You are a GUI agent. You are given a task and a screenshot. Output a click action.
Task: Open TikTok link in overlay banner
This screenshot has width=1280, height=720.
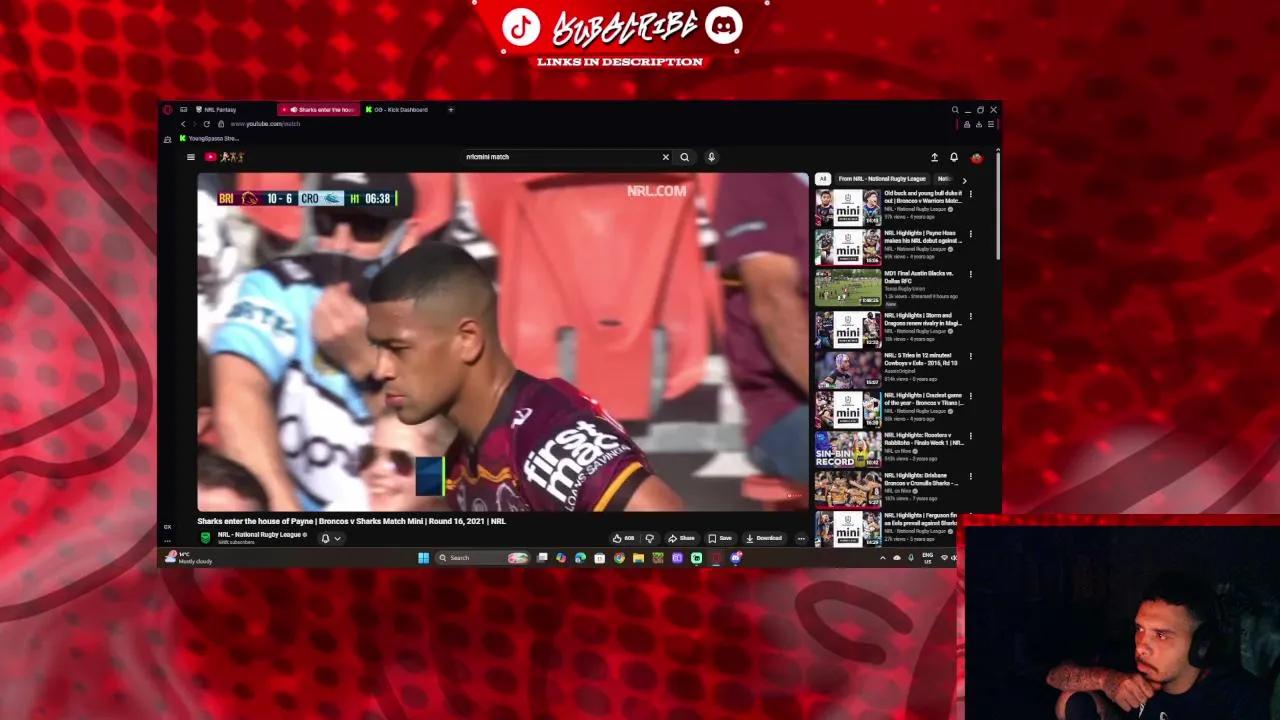(521, 28)
